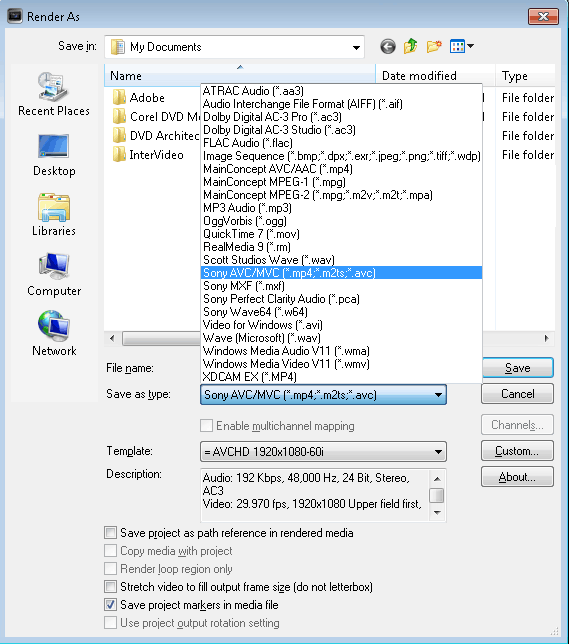
Task: Choose Scott Studios Wave (*.wav)
Action: pos(341,260)
